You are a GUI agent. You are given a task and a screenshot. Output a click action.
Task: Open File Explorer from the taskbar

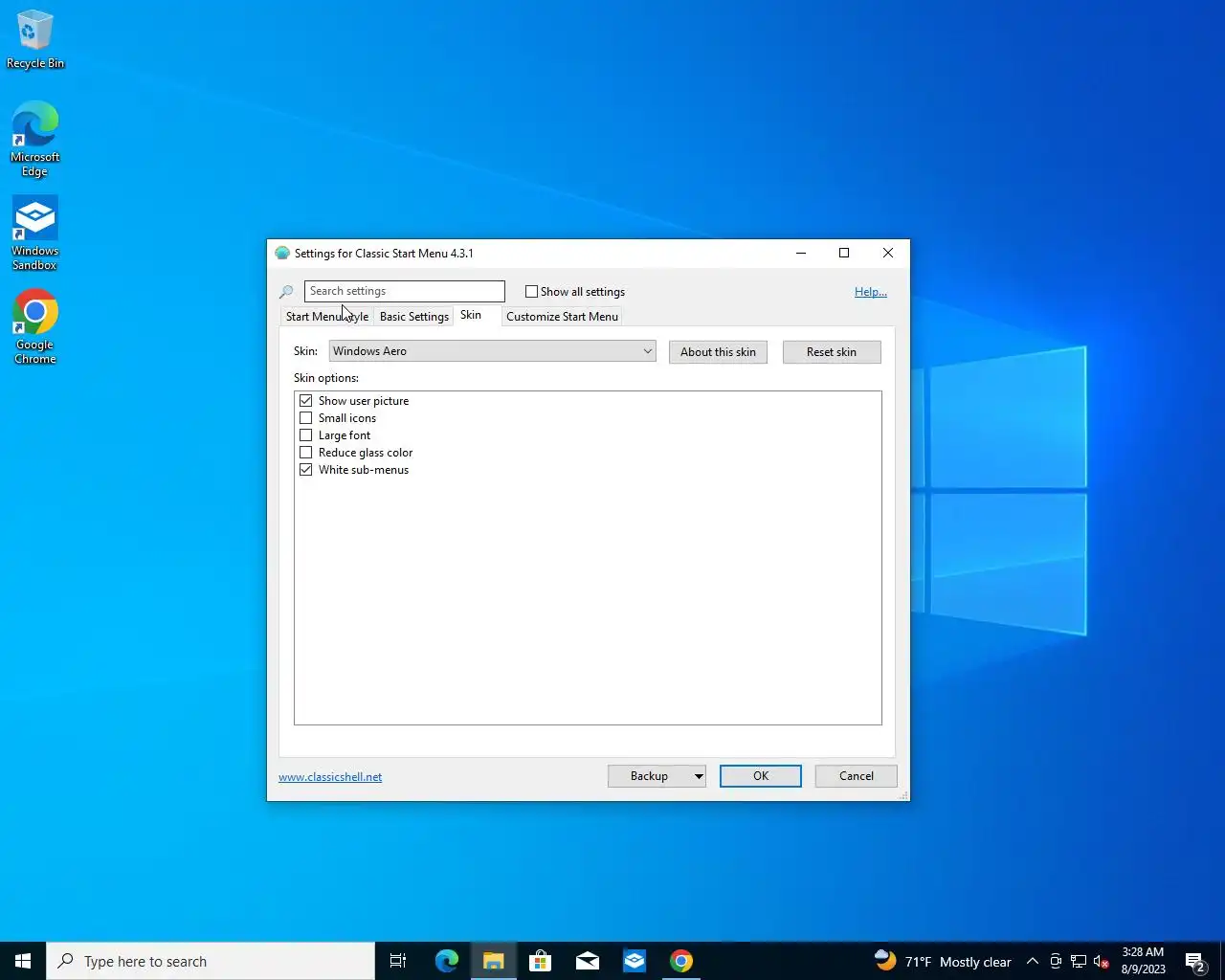point(493,961)
